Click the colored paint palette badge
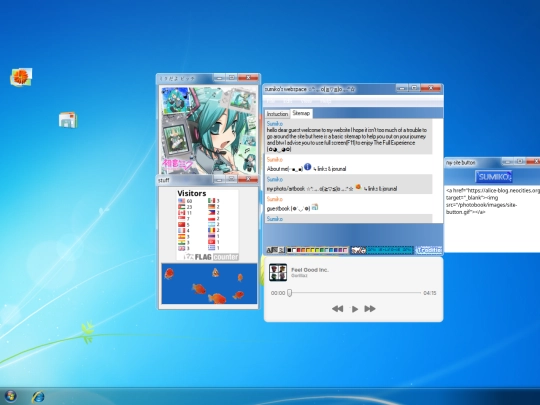This screenshot has height=405, width=540. (318, 250)
